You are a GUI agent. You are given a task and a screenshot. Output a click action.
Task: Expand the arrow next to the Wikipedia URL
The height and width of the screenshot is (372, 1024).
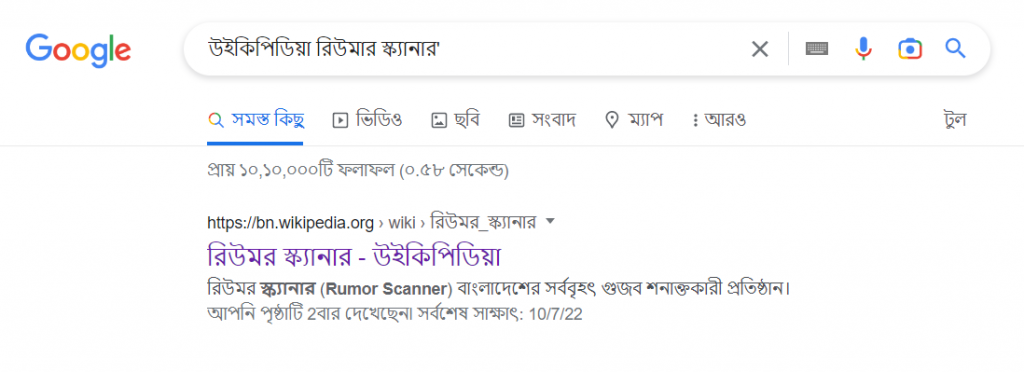(550, 222)
